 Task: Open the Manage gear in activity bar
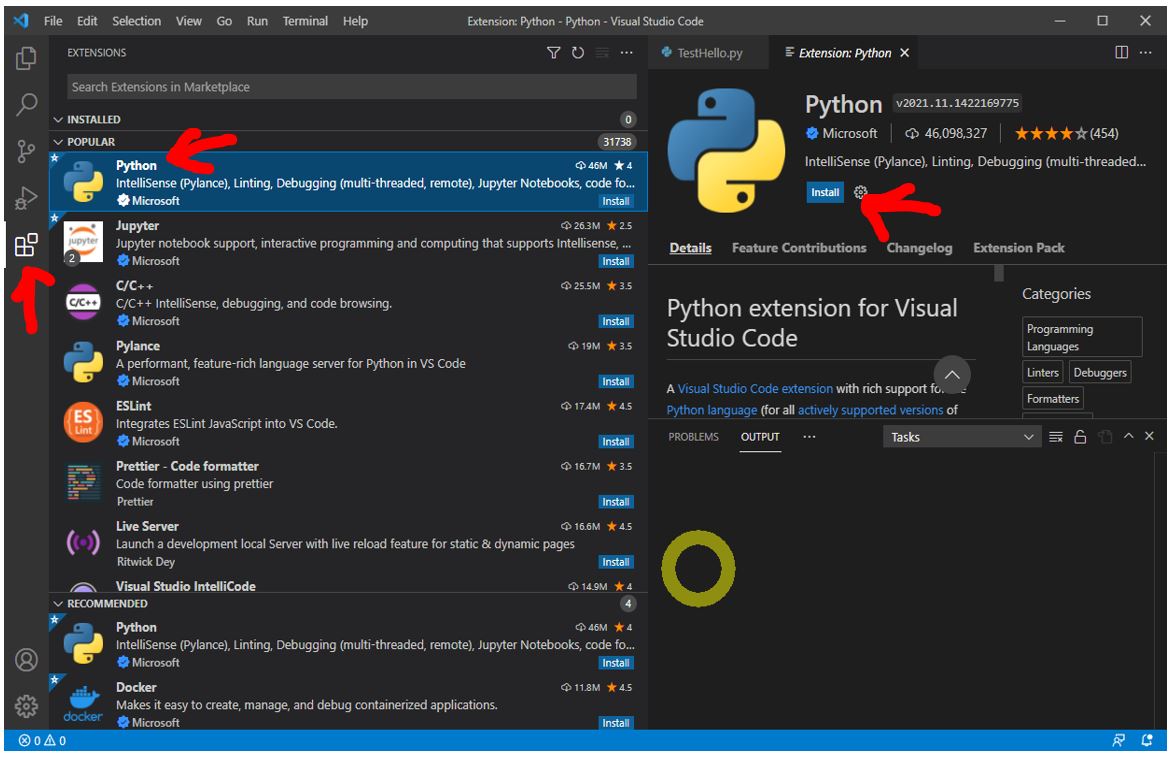(26, 706)
